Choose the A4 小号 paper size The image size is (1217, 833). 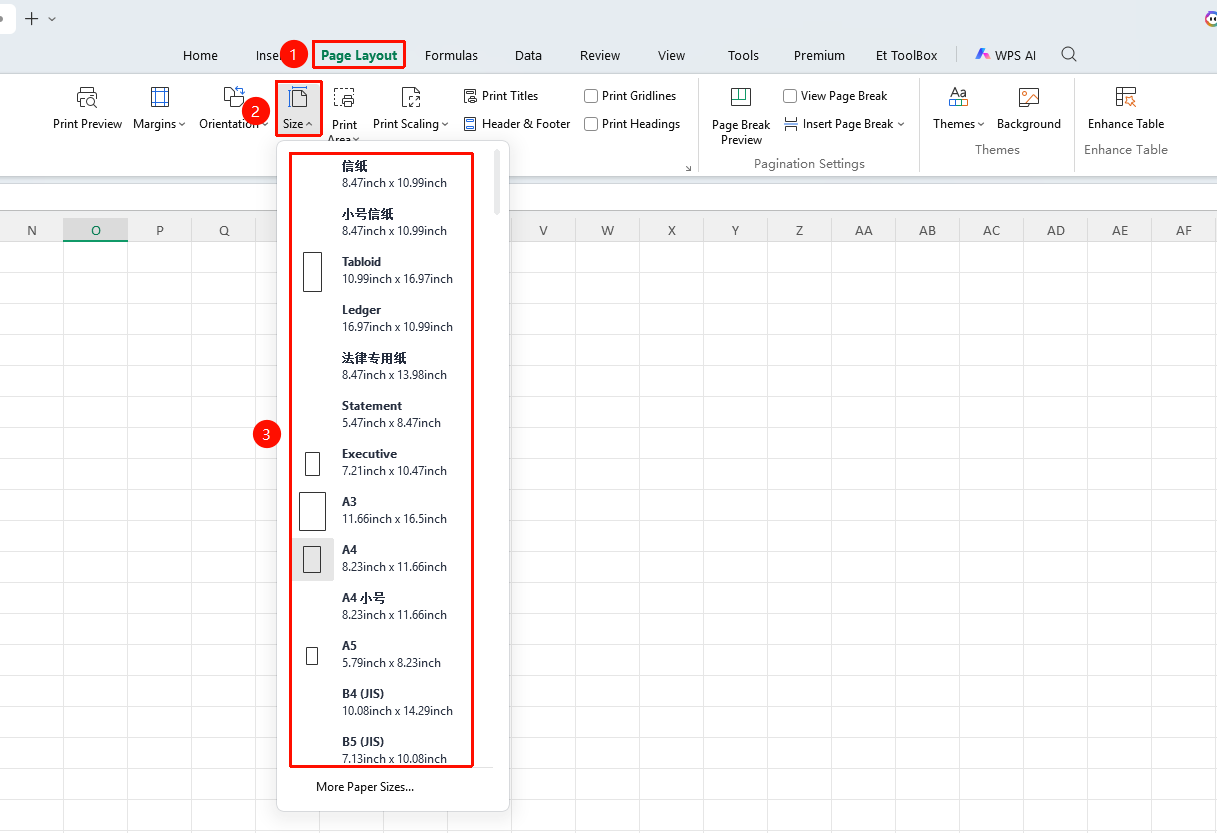(x=382, y=606)
